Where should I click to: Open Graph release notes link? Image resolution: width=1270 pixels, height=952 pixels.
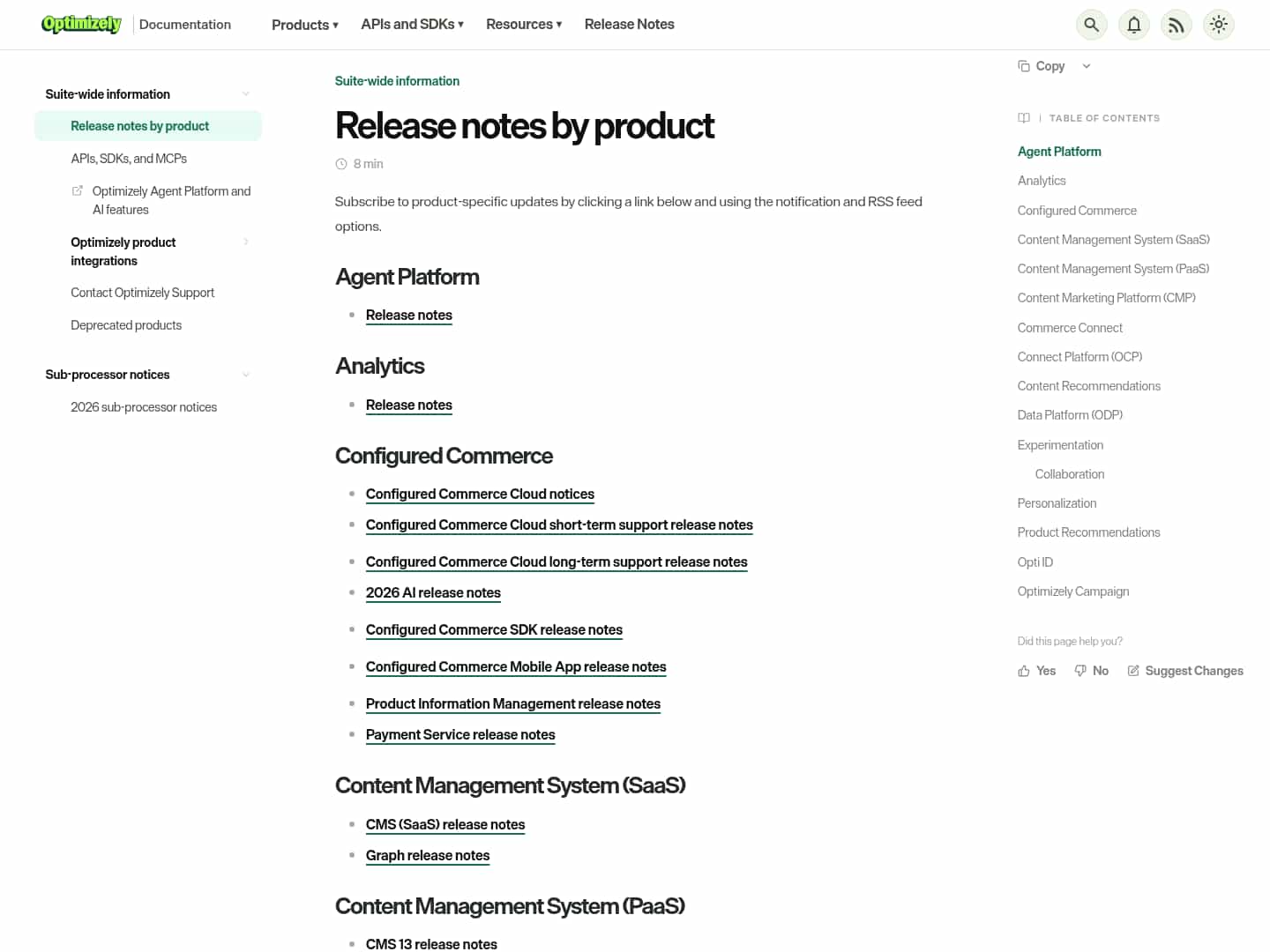(x=428, y=856)
